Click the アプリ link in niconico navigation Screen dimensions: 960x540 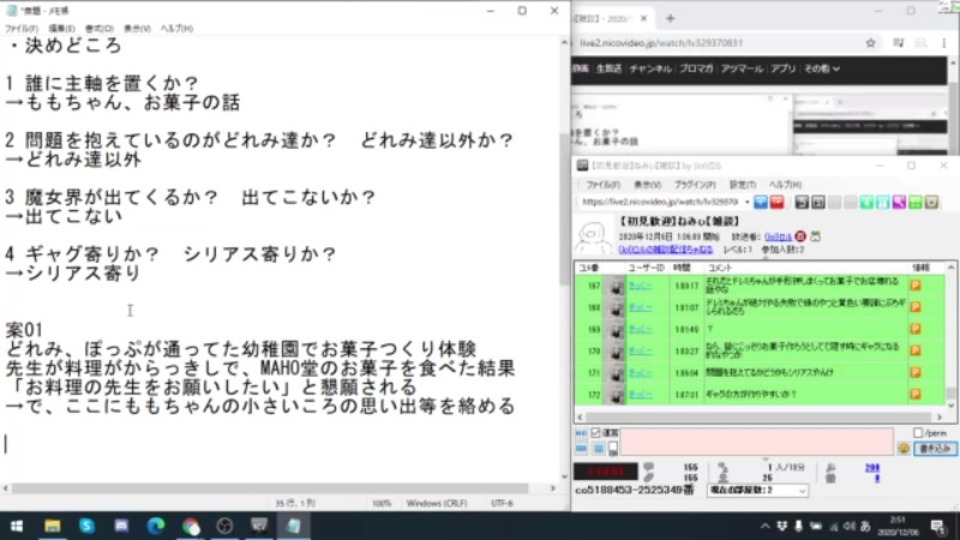tap(783, 69)
